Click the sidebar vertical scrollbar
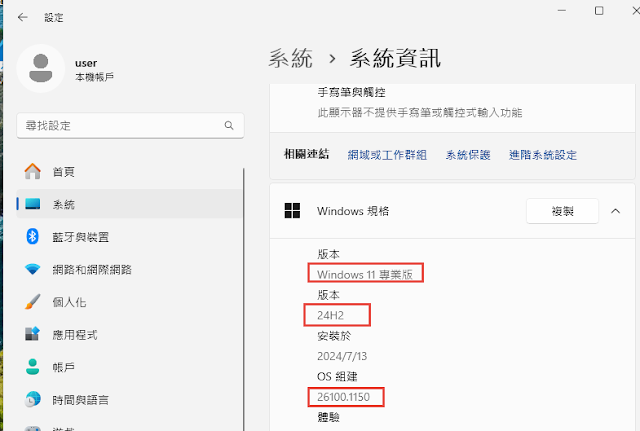 244,299
